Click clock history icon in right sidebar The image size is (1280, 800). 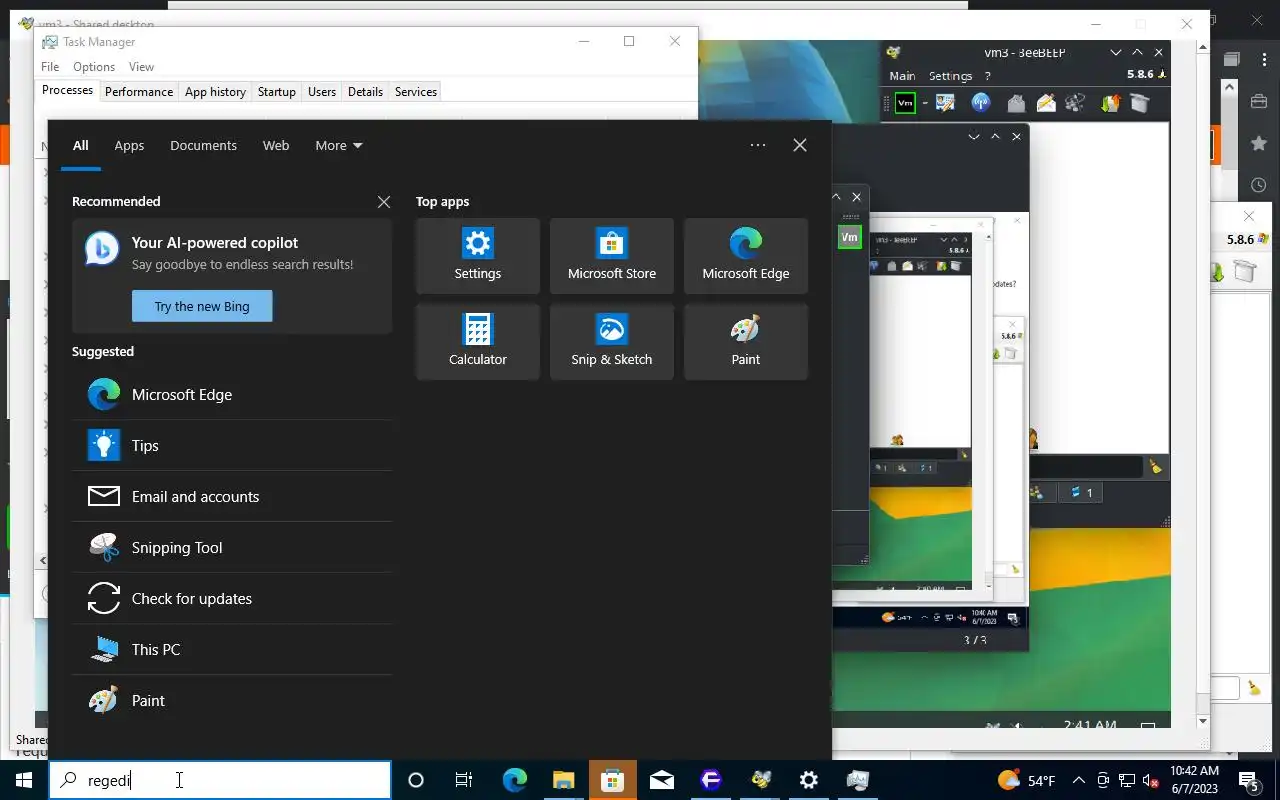pyautogui.click(x=1259, y=186)
